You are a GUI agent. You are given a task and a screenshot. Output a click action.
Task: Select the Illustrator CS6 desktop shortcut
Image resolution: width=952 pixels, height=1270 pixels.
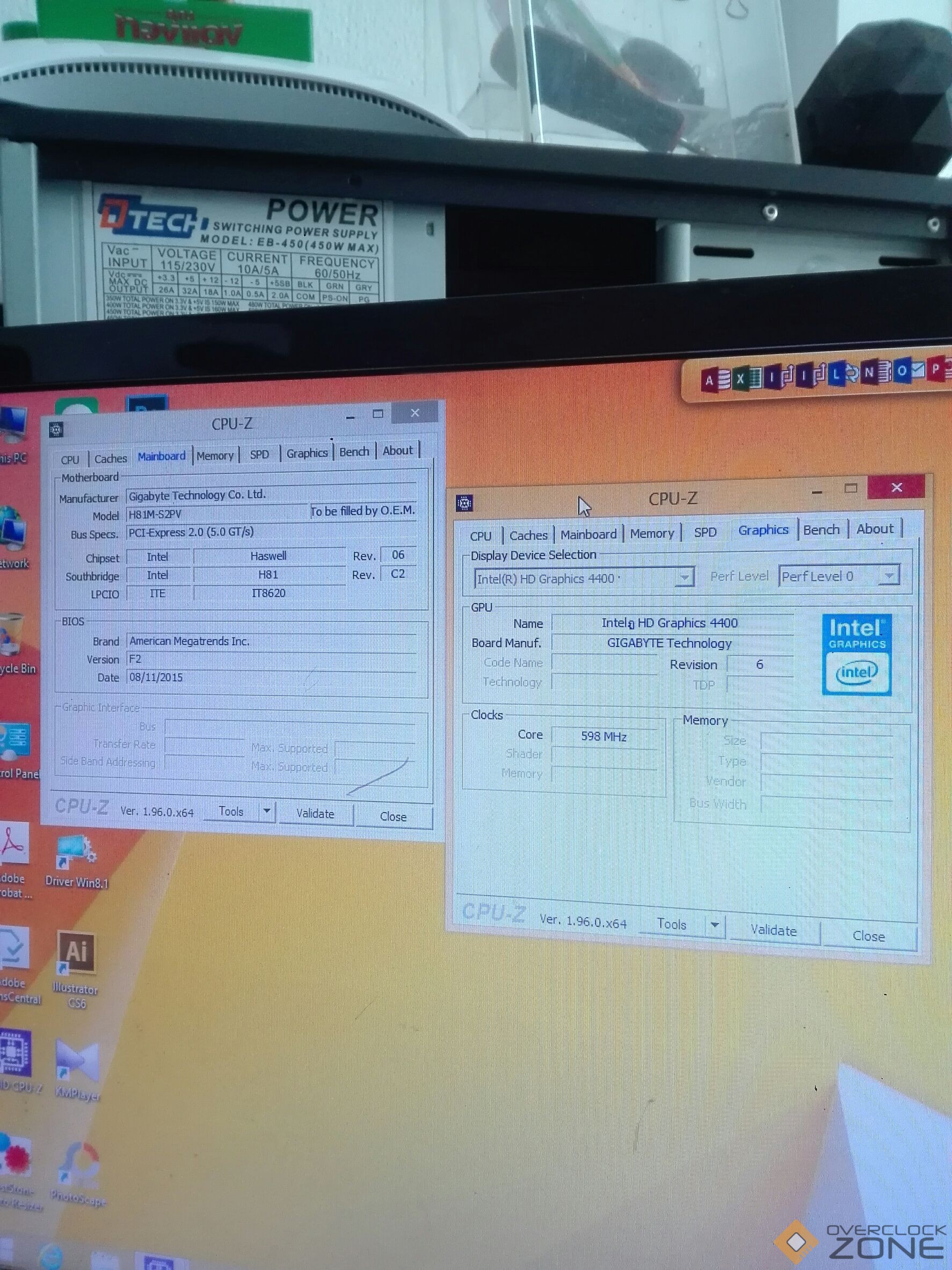76,969
